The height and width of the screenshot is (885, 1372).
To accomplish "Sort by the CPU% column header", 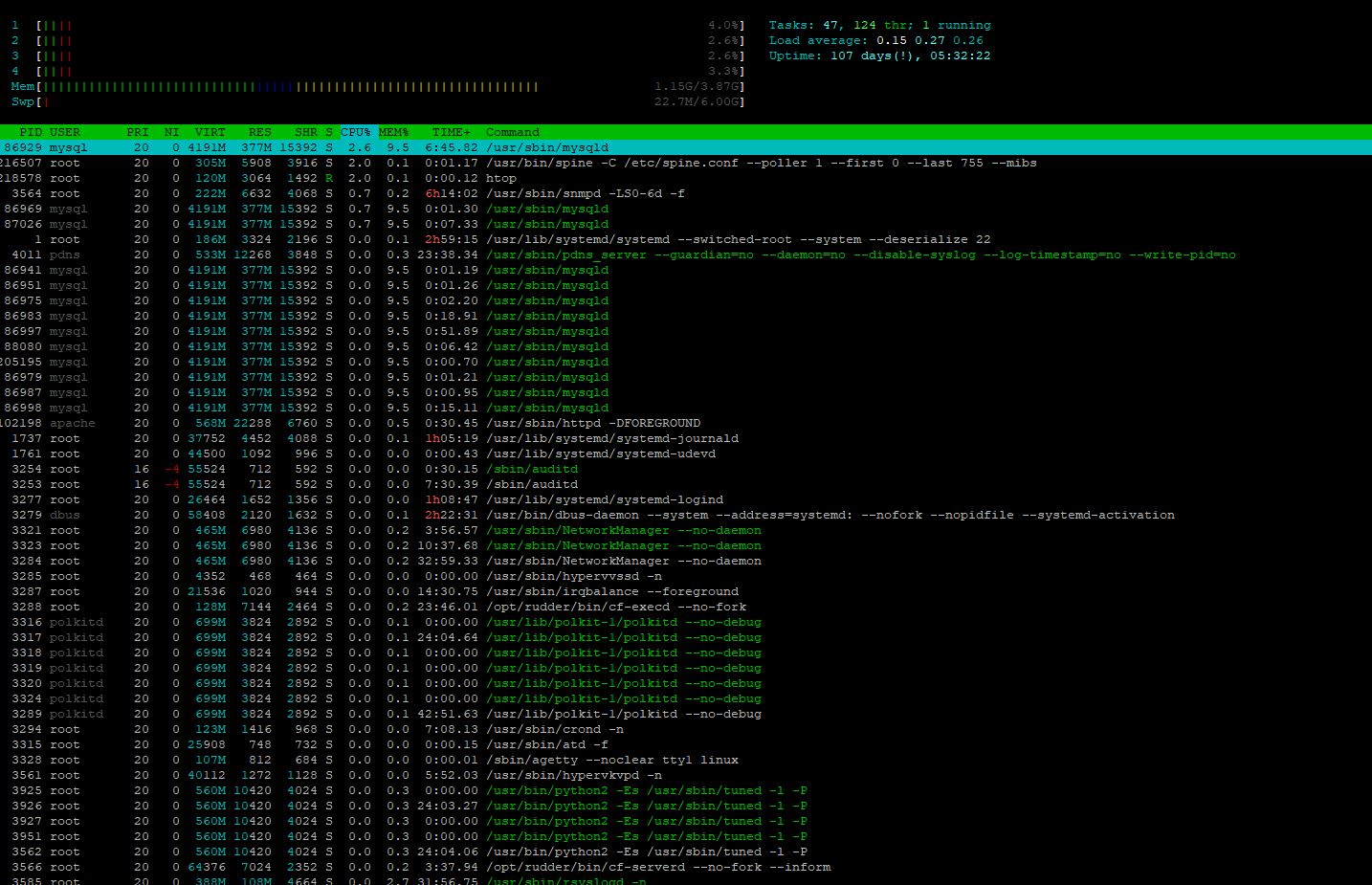I will click(356, 132).
